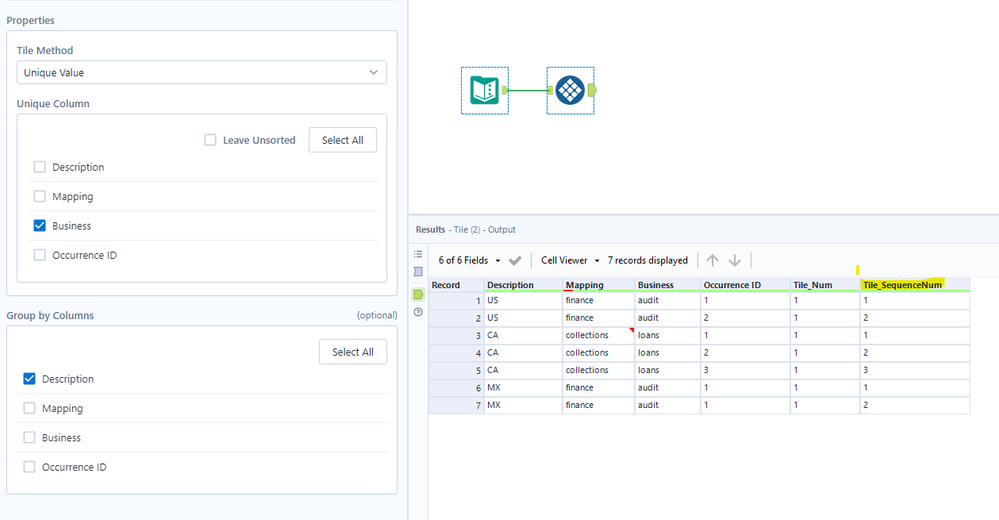Click the 7 records displayed label
The image size is (999, 520).
[647, 260]
